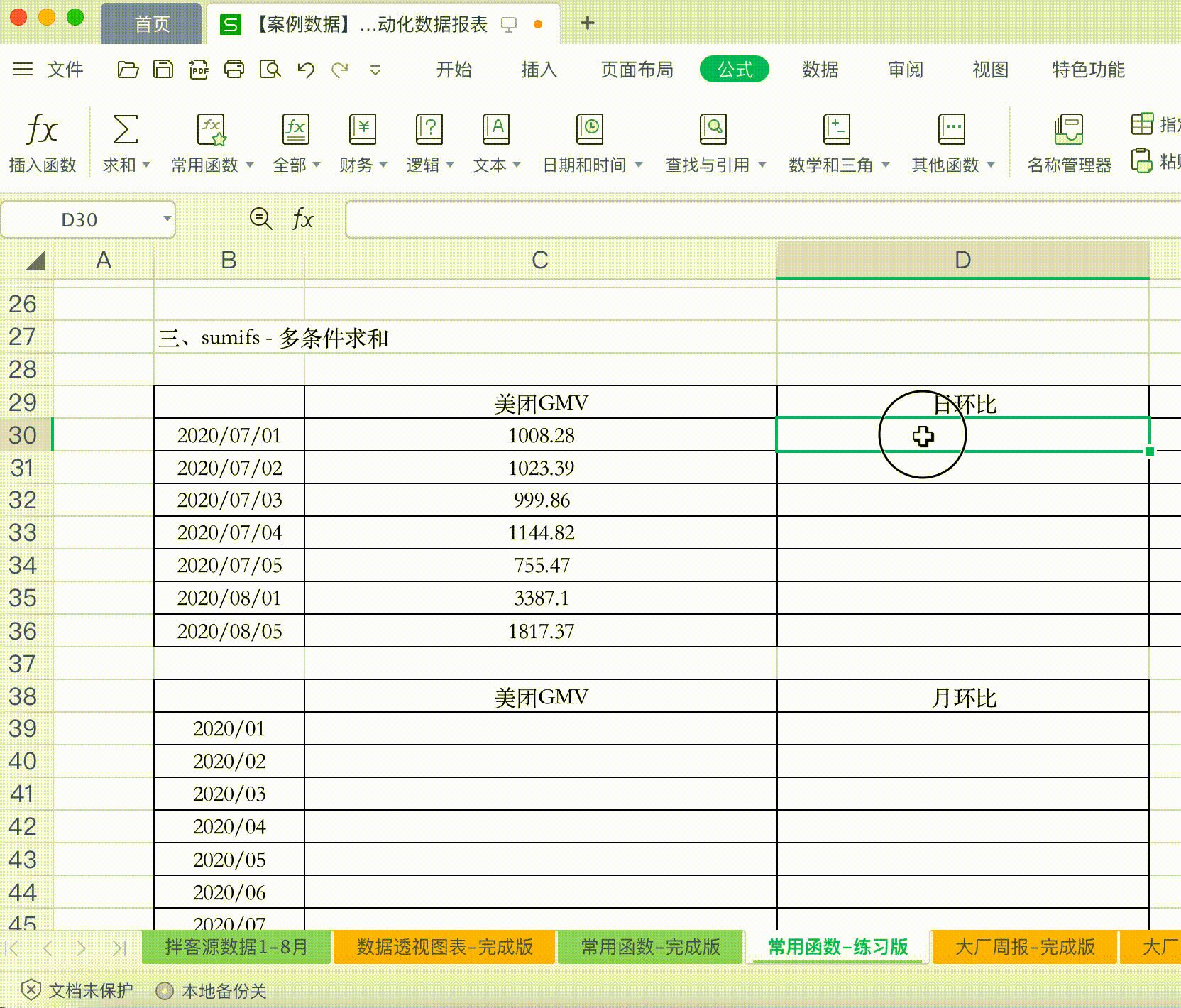Switch to the 数据 ribbon tab
The width and height of the screenshot is (1181, 1008).
click(820, 70)
